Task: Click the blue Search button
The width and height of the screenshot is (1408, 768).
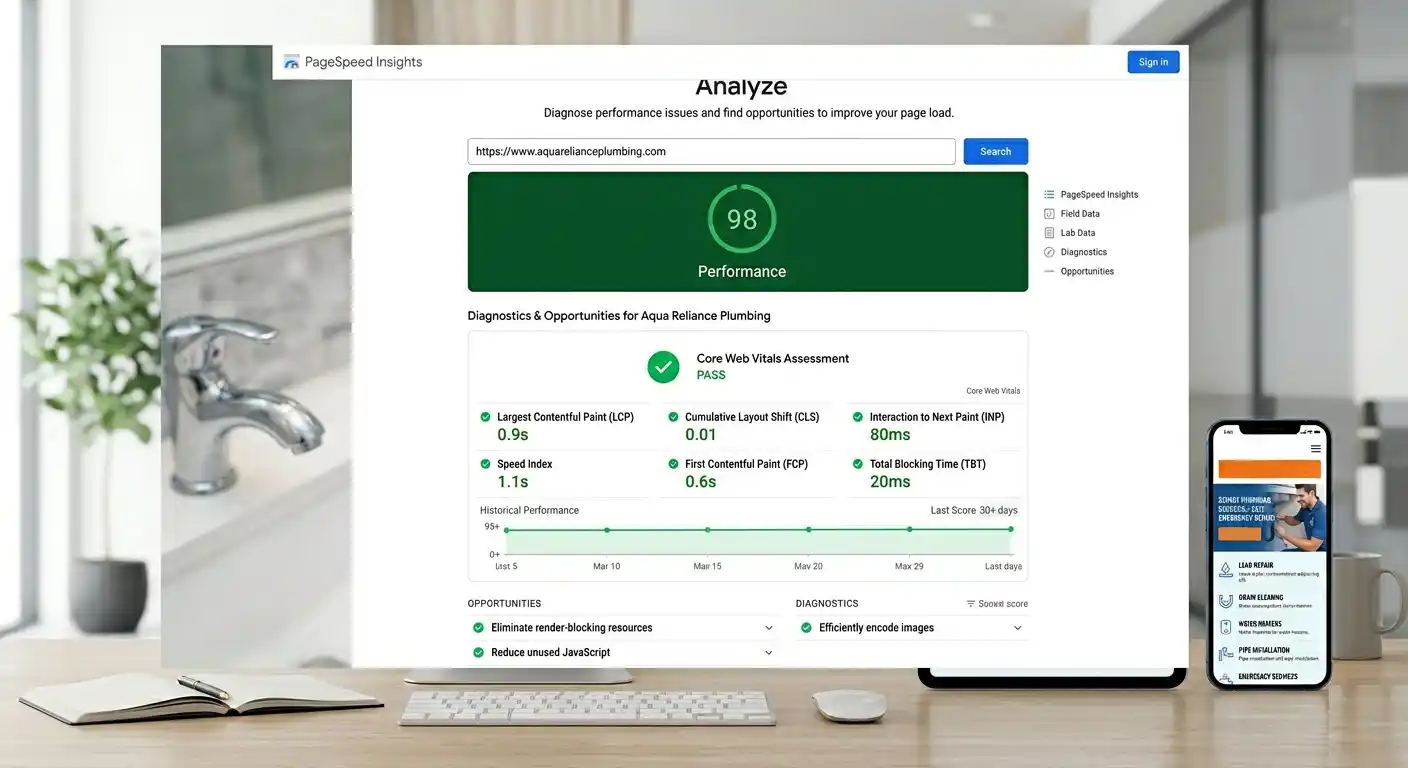Action: tap(995, 152)
